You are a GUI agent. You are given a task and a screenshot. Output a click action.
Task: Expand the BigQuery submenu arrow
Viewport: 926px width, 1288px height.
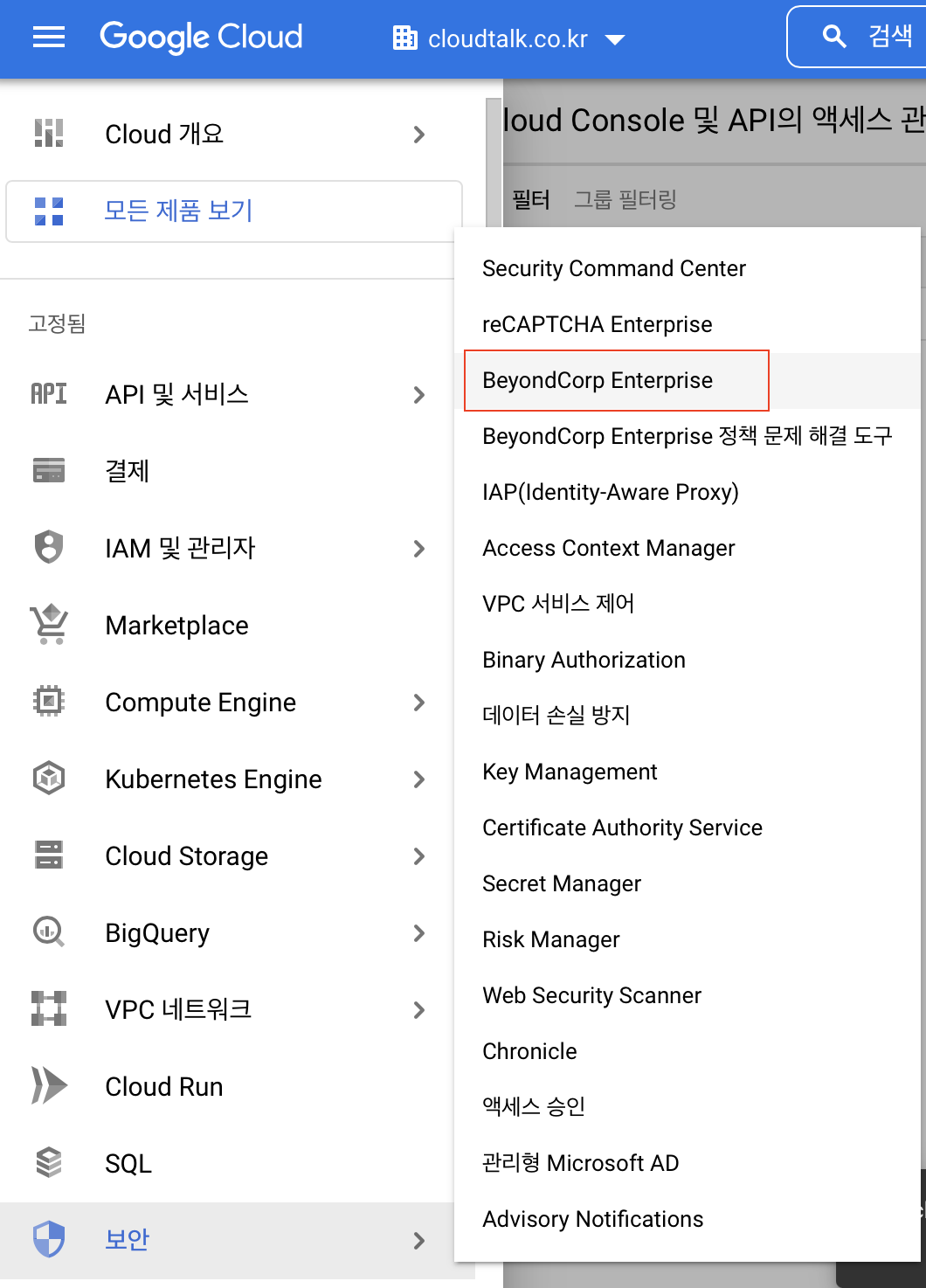[419, 933]
